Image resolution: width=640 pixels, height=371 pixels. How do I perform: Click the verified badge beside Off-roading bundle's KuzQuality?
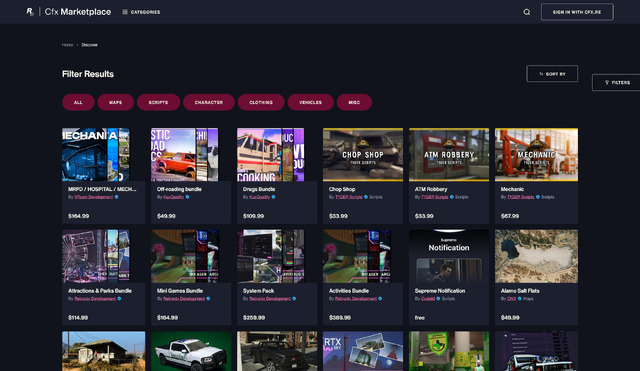(187, 197)
